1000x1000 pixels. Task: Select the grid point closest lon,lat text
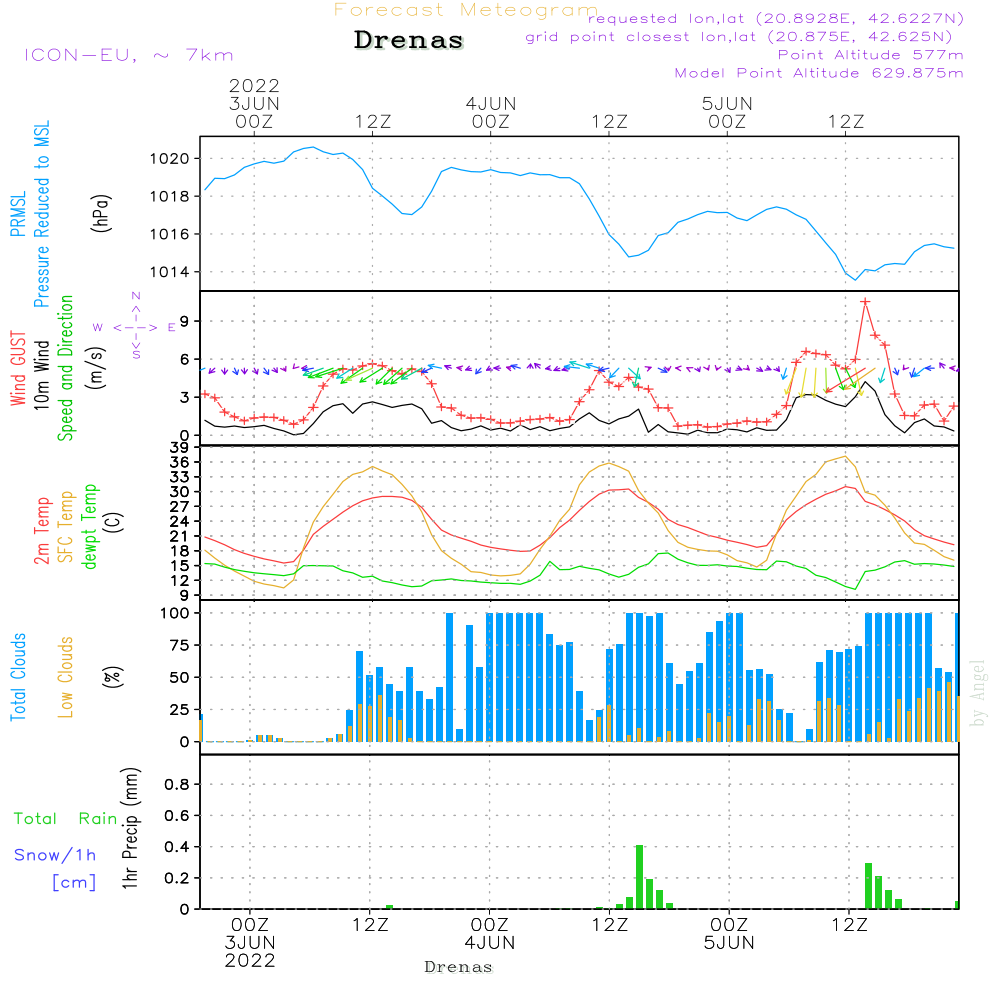click(739, 37)
